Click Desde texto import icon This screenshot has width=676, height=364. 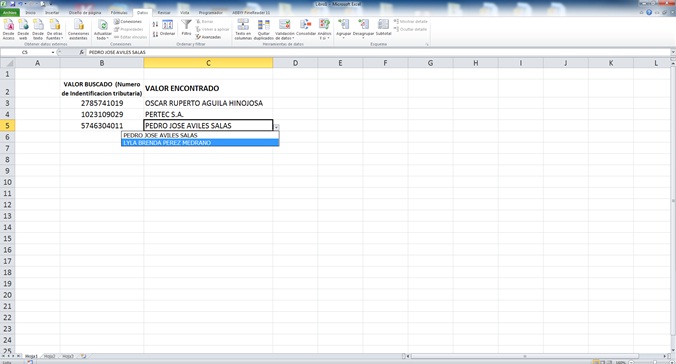tap(38, 29)
